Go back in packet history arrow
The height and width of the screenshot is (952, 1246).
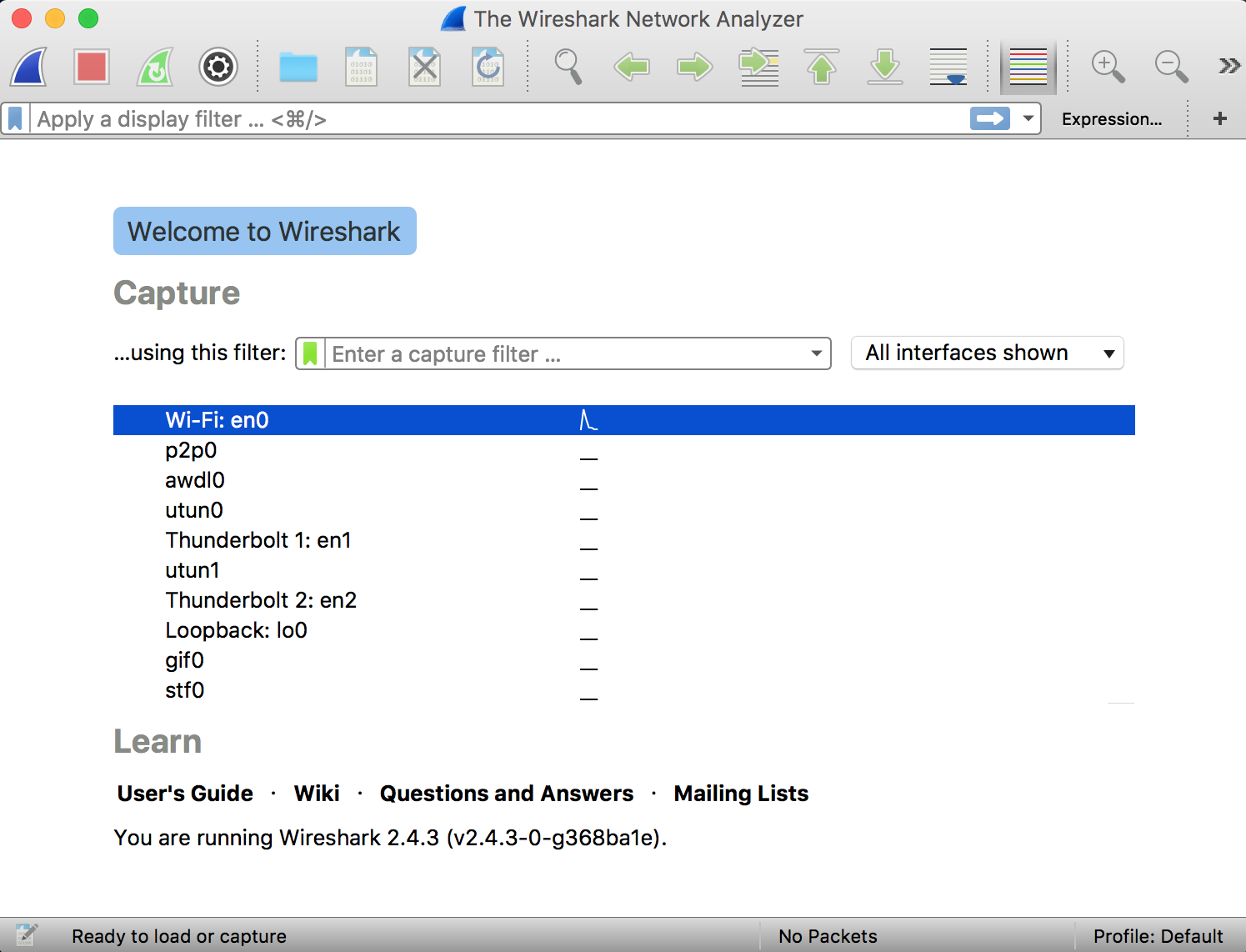[632, 67]
